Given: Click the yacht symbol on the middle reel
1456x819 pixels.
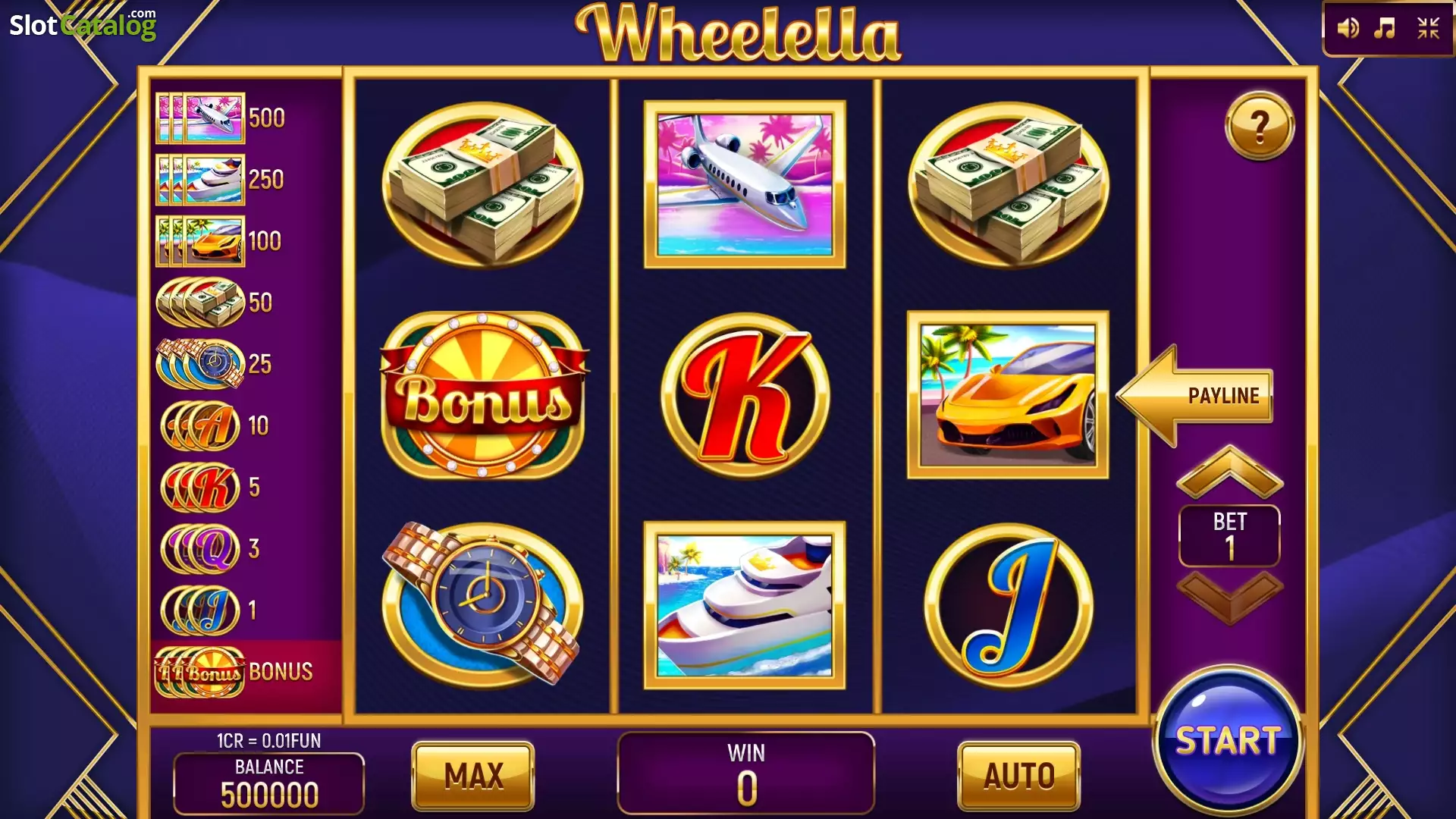Looking at the screenshot, I should [745, 605].
